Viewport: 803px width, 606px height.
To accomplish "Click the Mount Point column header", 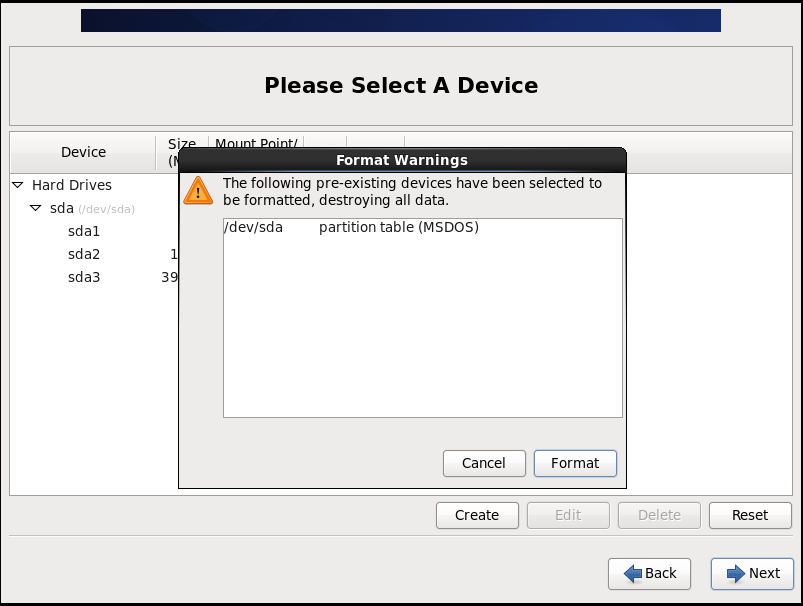I will (x=256, y=145).
